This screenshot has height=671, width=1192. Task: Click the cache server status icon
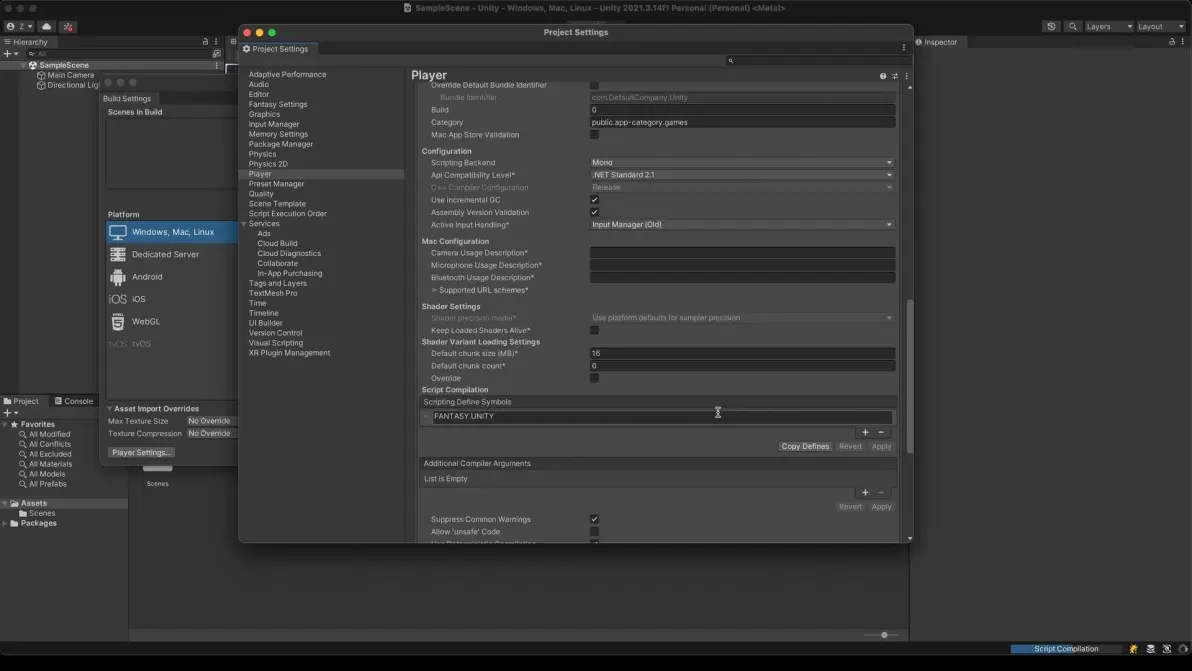[x=1150, y=649]
